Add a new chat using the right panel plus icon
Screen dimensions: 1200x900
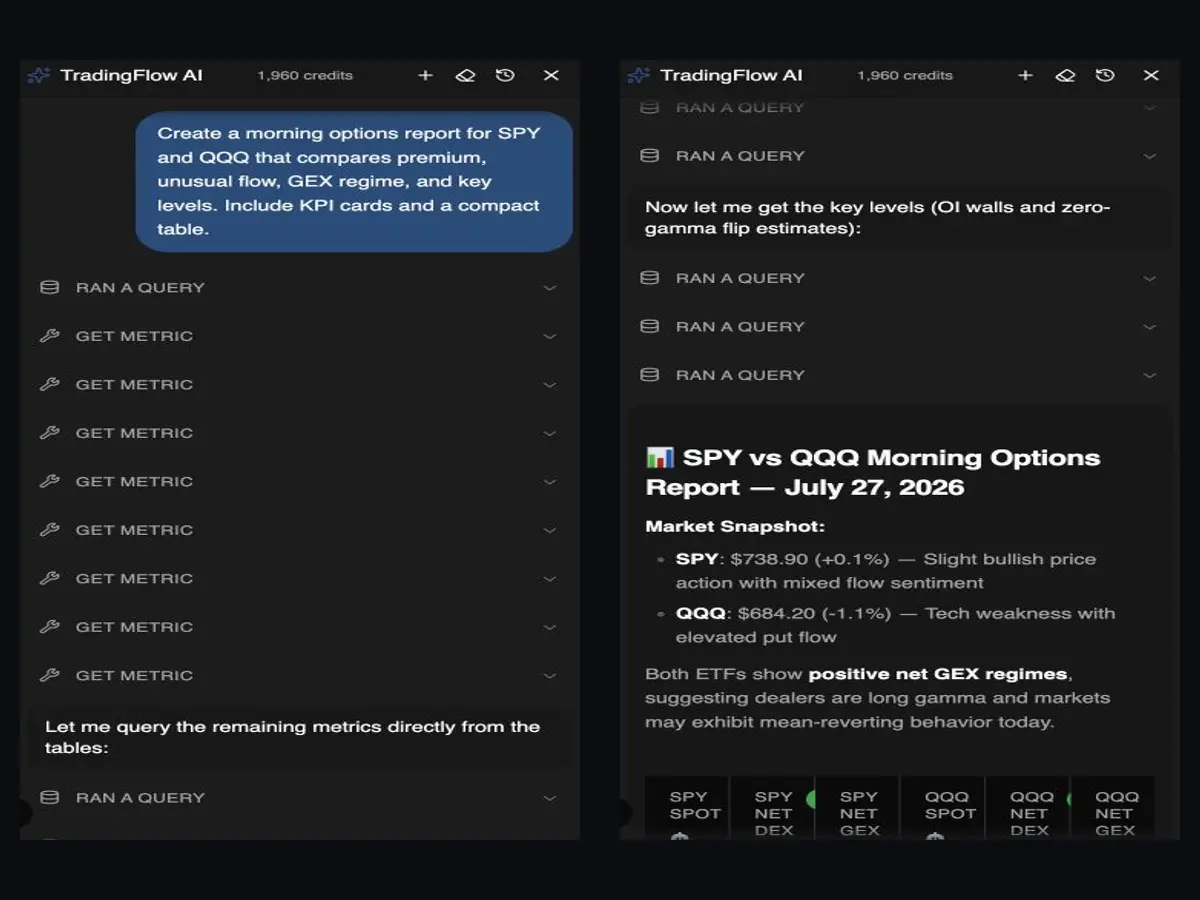coord(1025,75)
